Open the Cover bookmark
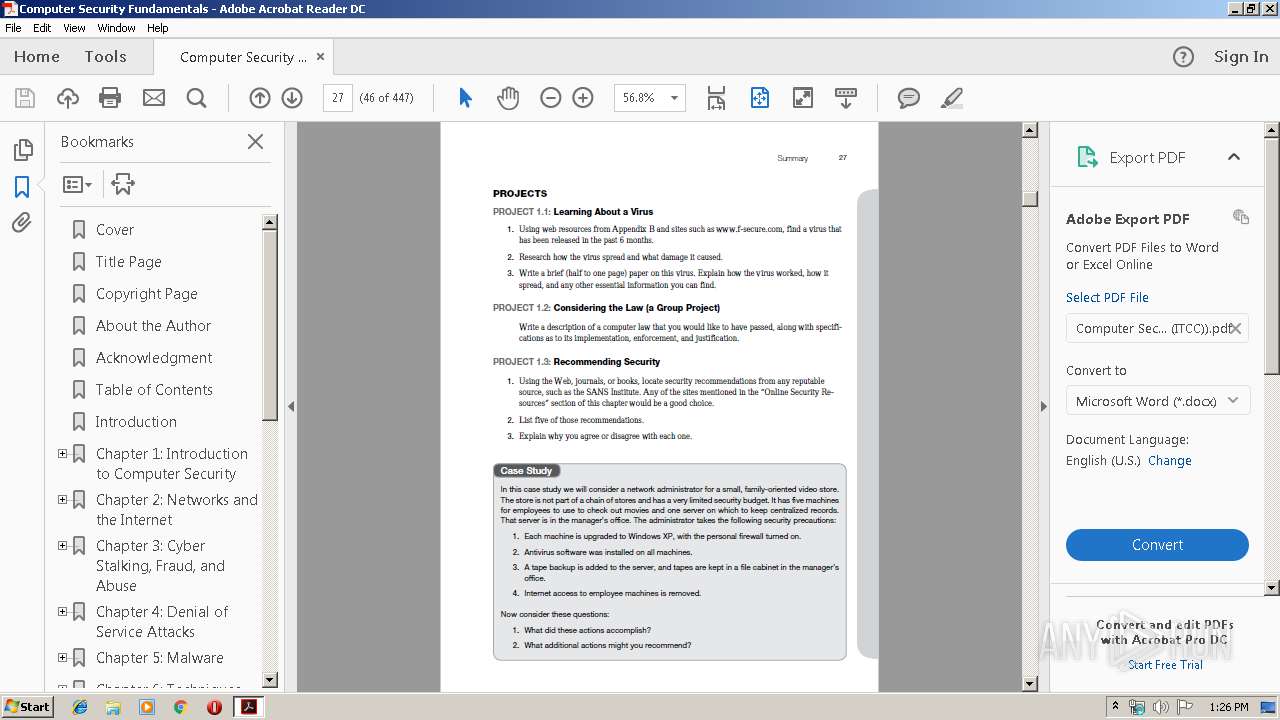Screen dimensions: 1280x720 (115, 230)
